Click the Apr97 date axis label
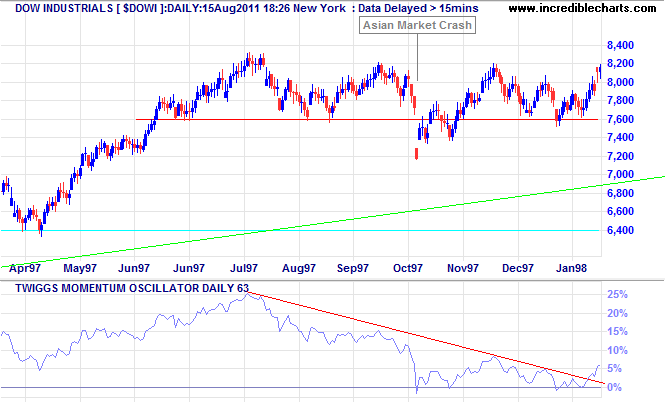This screenshot has width=665, height=405. click(25, 268)
